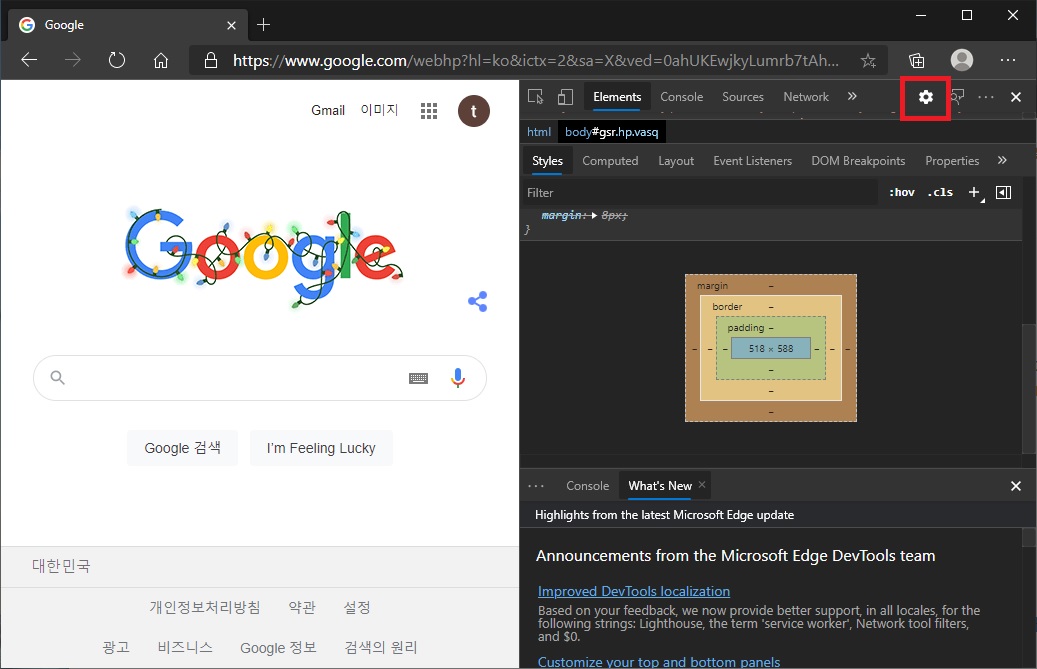Open Google account avatar 't'
This screenshot has width=1037, height=669.
coord(474,111)
